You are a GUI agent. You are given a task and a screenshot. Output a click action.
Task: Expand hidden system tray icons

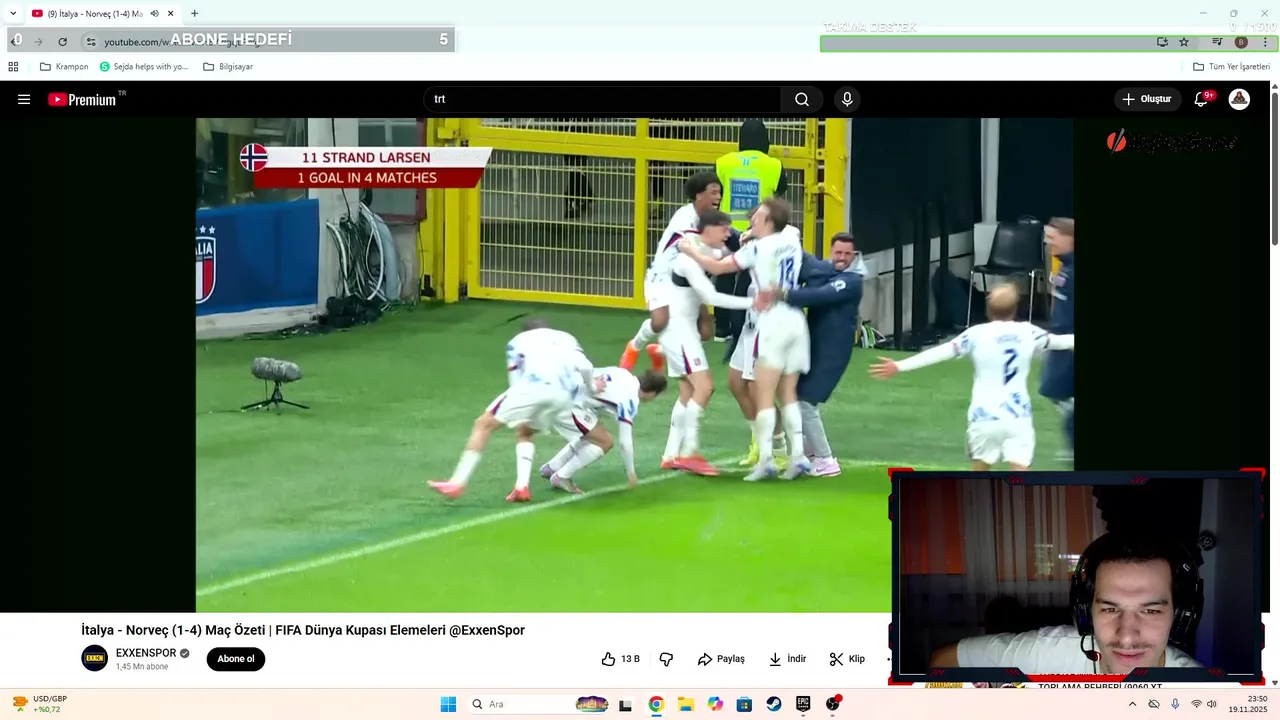(1132, 704)
